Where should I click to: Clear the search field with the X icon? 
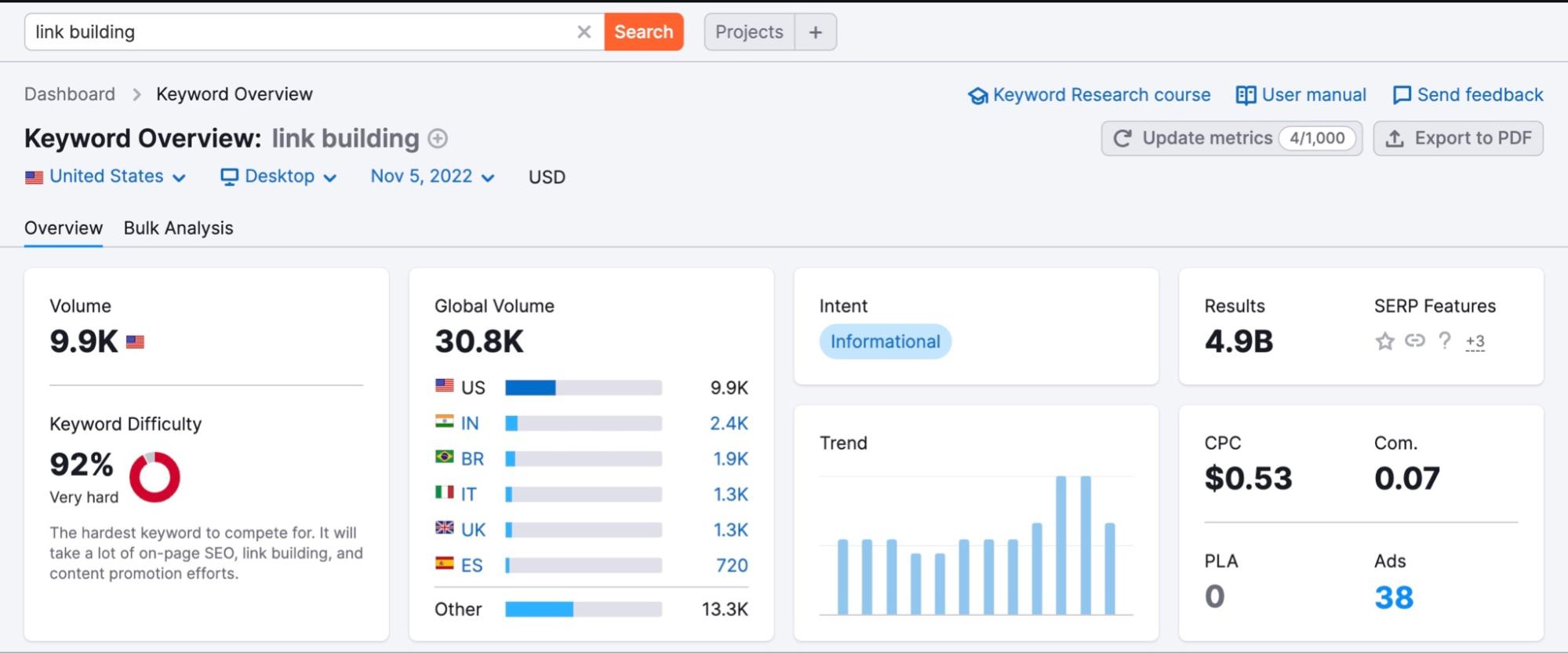[584, 32]
